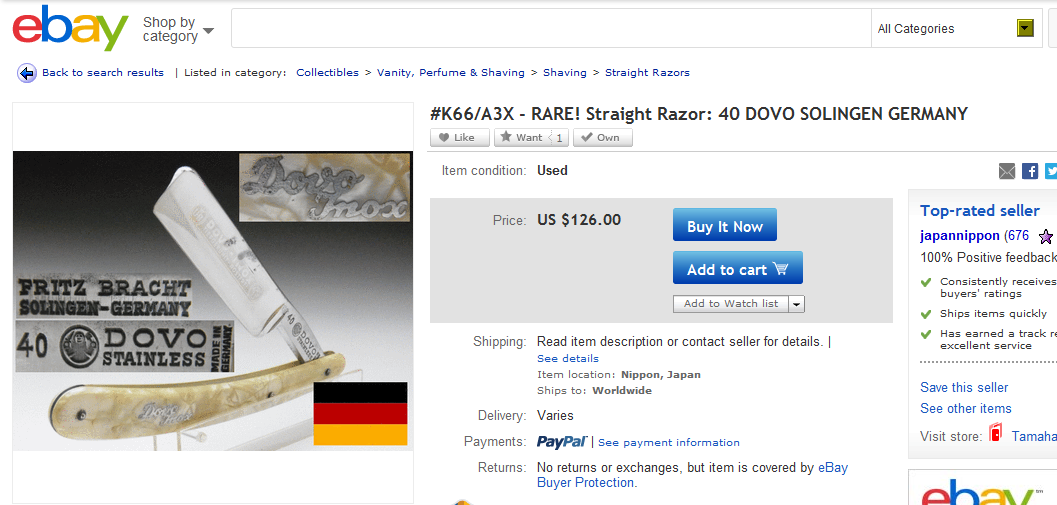
Task: Click the Tamaha store icon
Action: [x=996, y=433]
